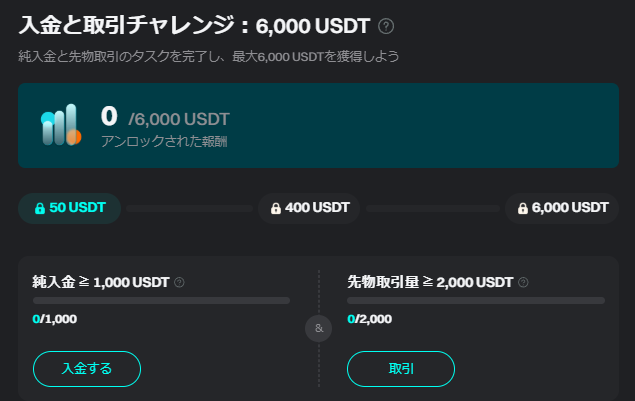Click the 0/1,000 deposit progress text
The width and height of the screenshot is (635, 401).
55,319
